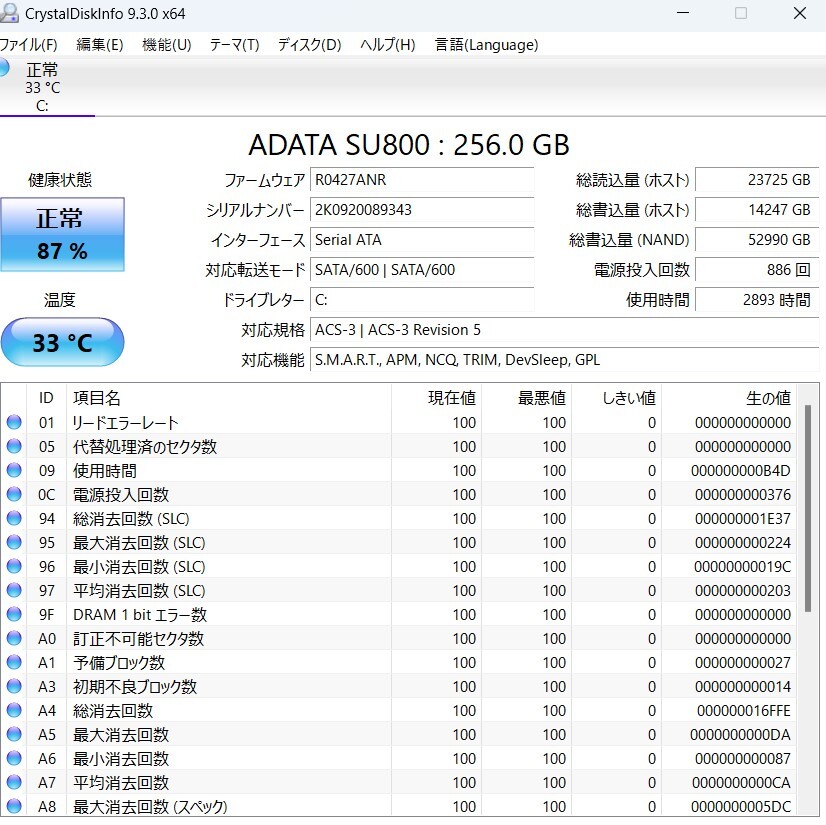Click the ID column header
The width and height of the screenshot is (826, 825).
pyautogui.click(x=46, y=398)
